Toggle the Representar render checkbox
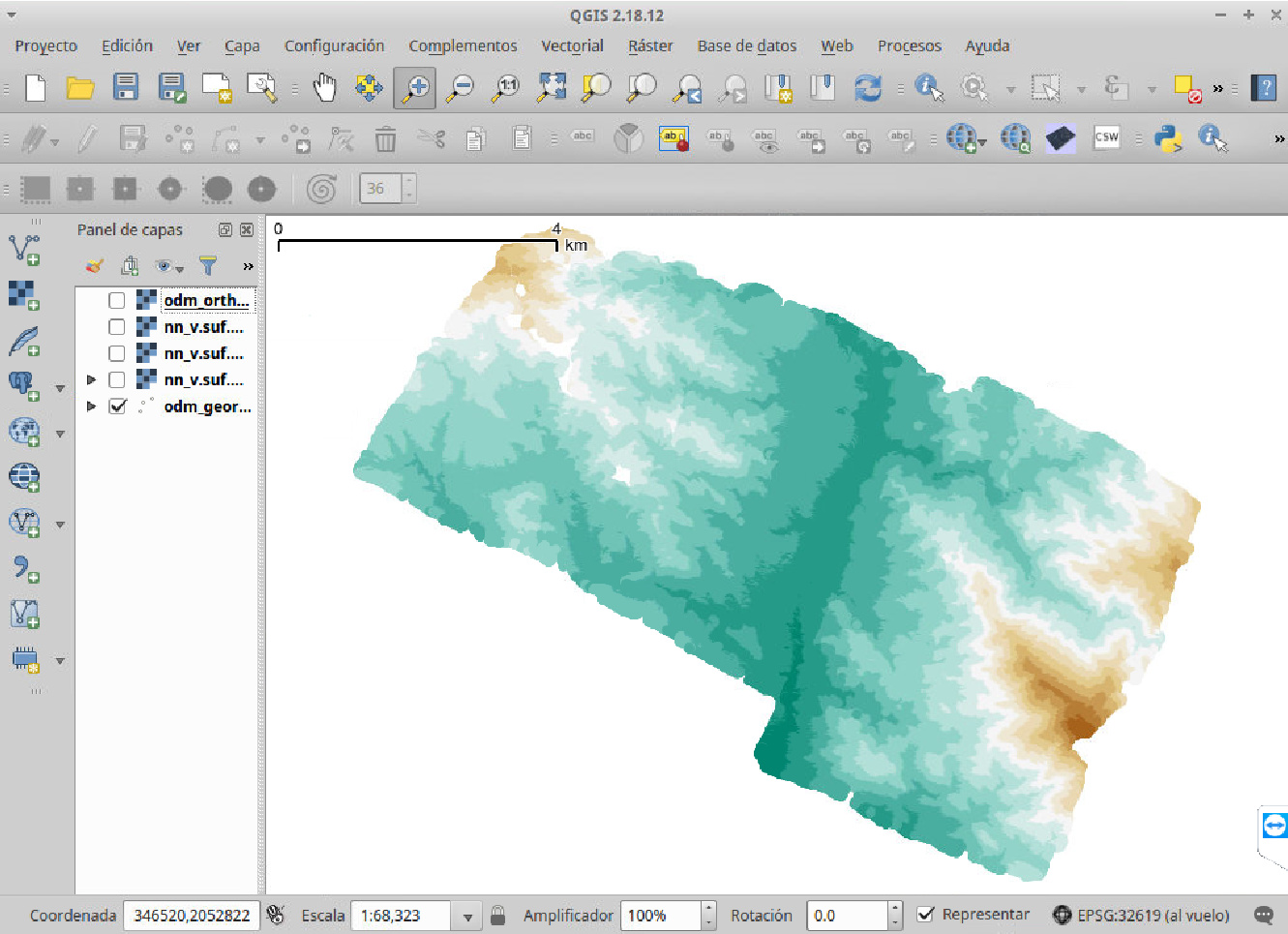 [x=926, y=915]
